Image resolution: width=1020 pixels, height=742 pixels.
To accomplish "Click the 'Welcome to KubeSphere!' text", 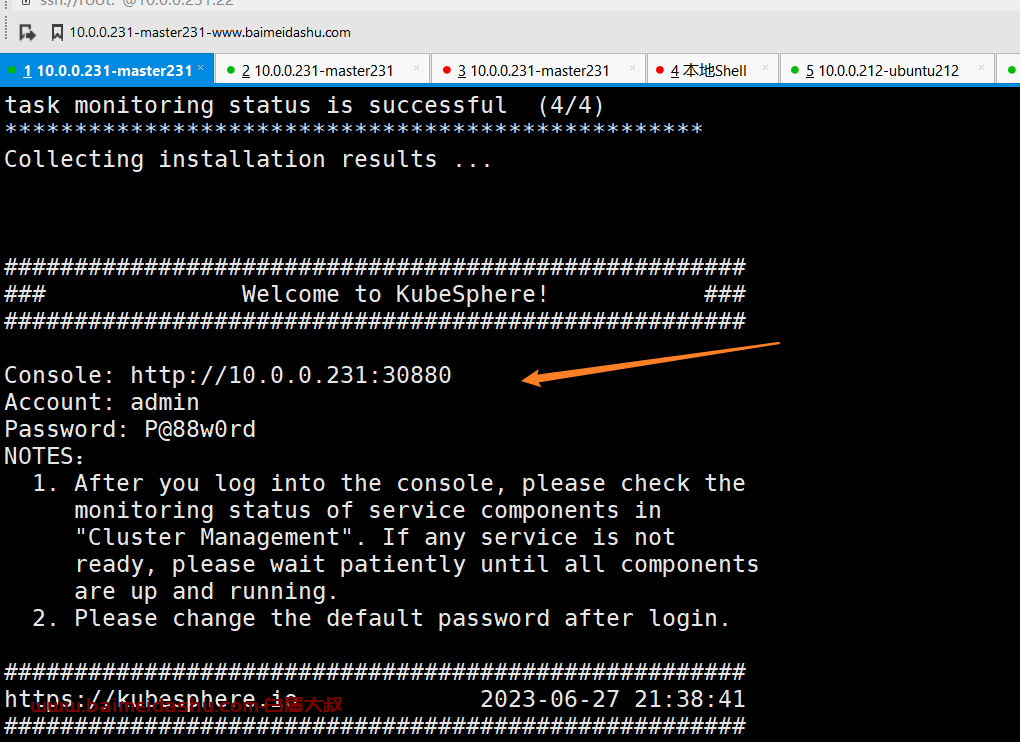I will click(394, 295).
